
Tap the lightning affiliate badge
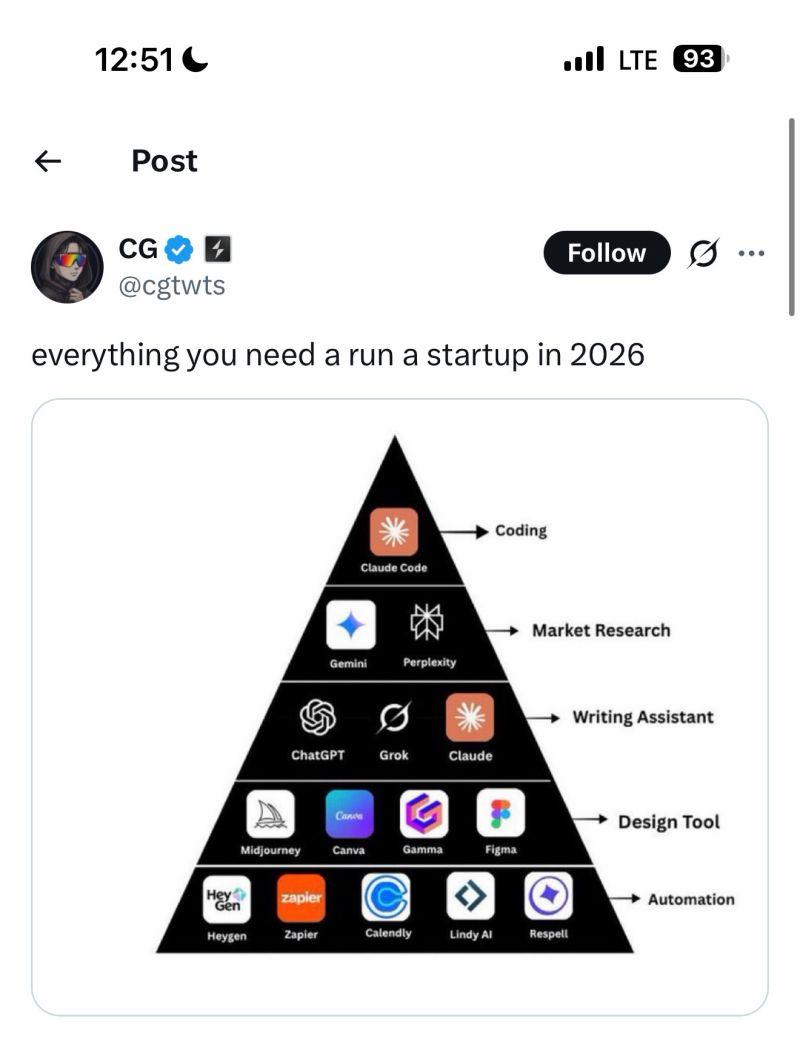(218, 248)
